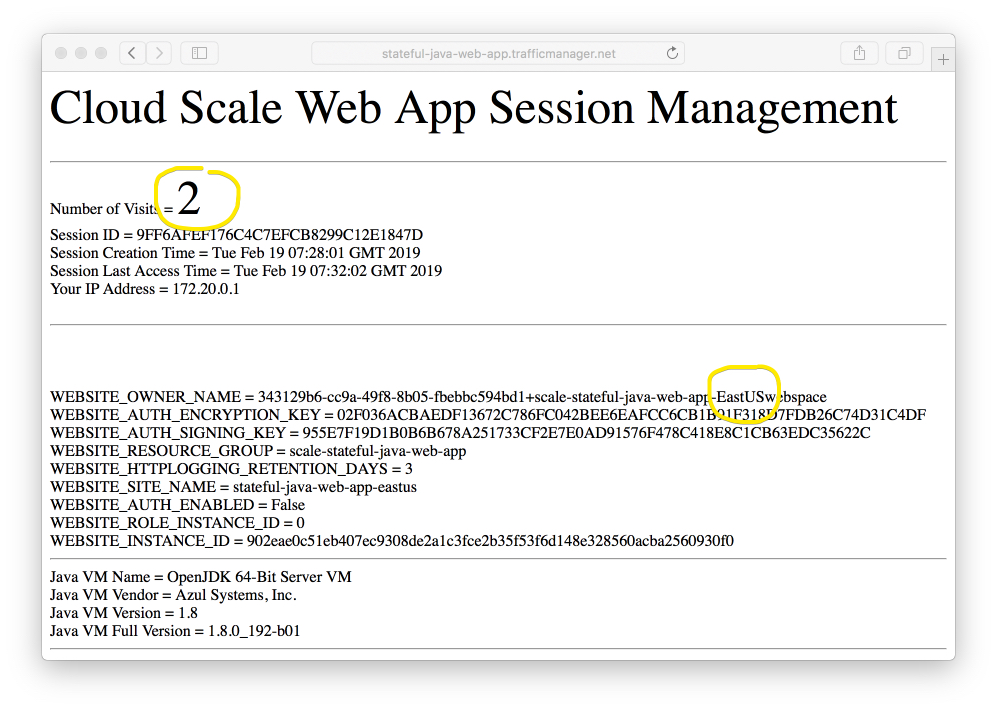
Task: Reload the page with the refresh icon
Action: pos(672,53)
